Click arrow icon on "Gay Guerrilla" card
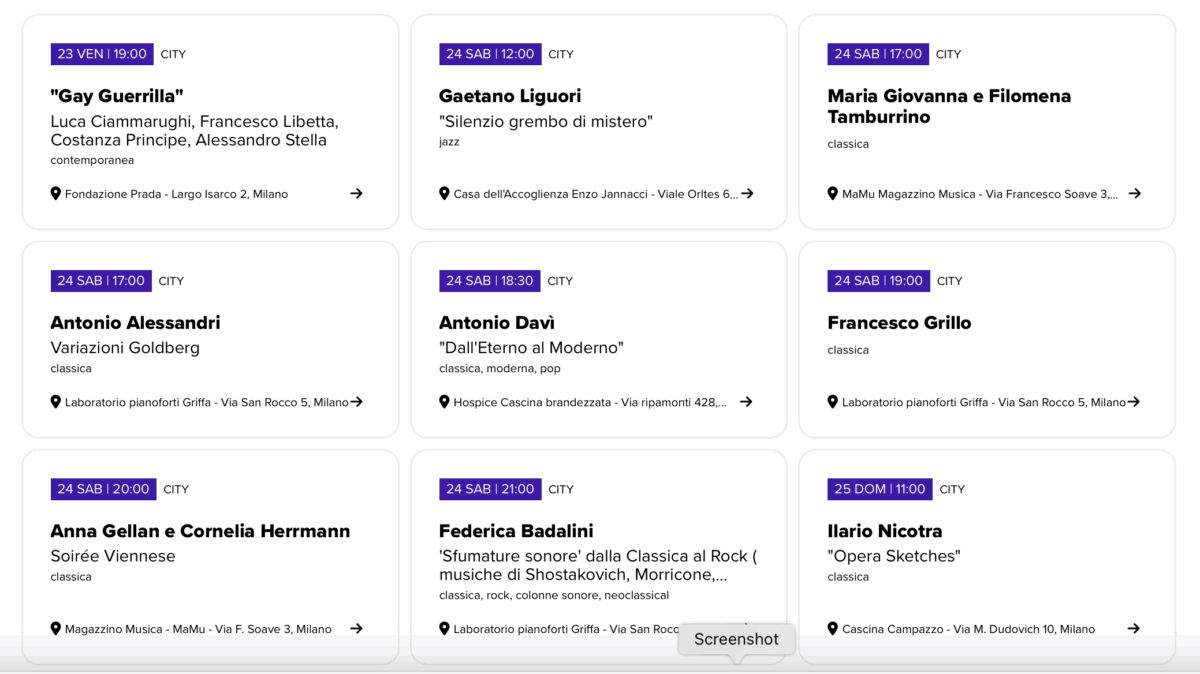The image size is (1200, 674). (x=356, y=194)
